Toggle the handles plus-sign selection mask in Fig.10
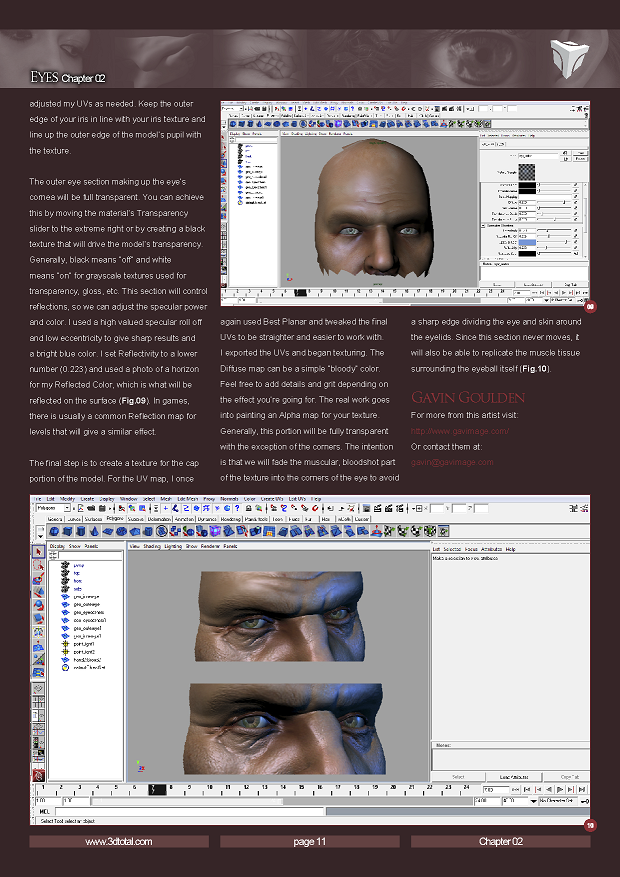Viewport: 620px width, 877px height. 165,508
